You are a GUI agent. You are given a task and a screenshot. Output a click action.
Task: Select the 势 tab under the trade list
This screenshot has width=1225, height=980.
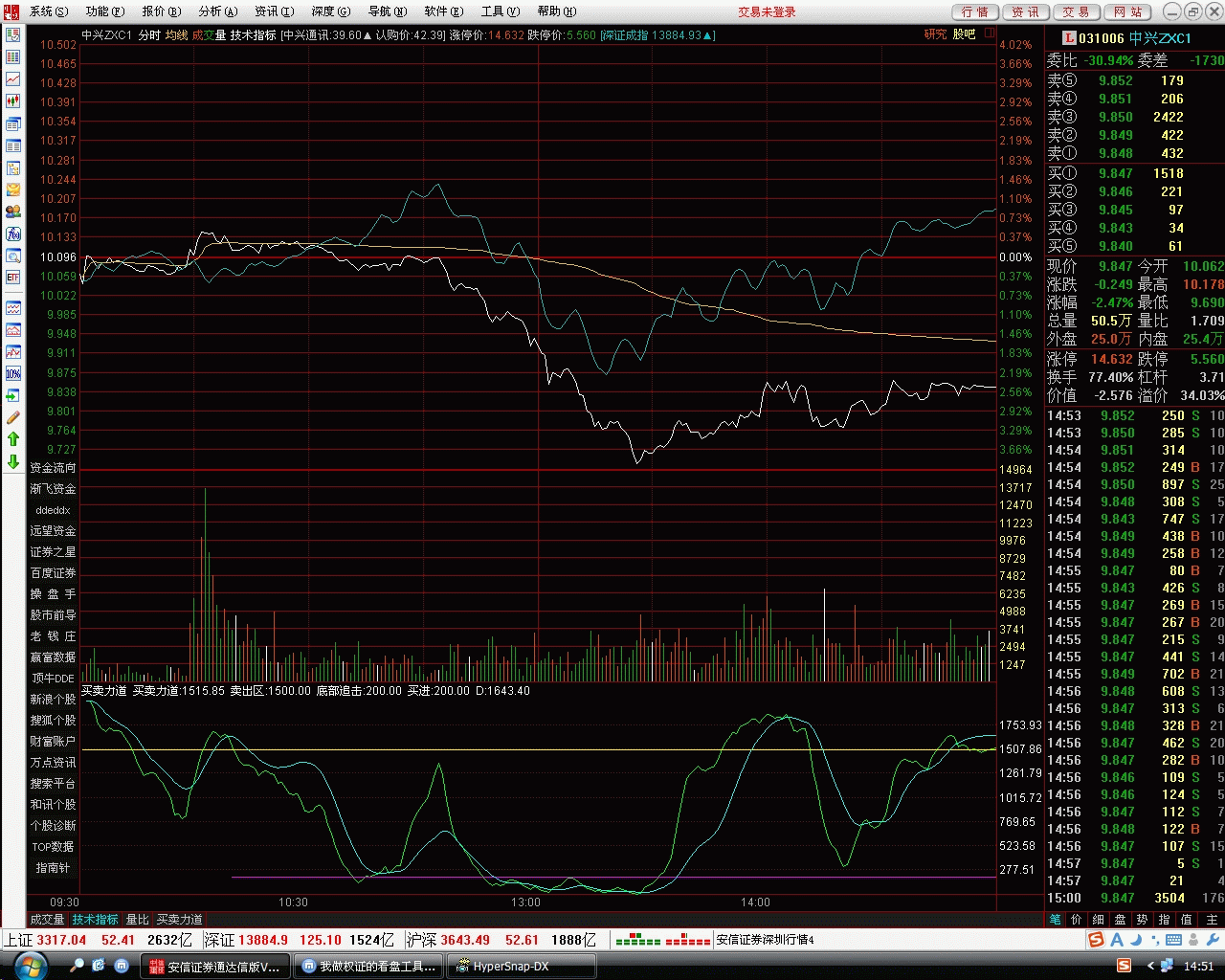[1142, 920]
